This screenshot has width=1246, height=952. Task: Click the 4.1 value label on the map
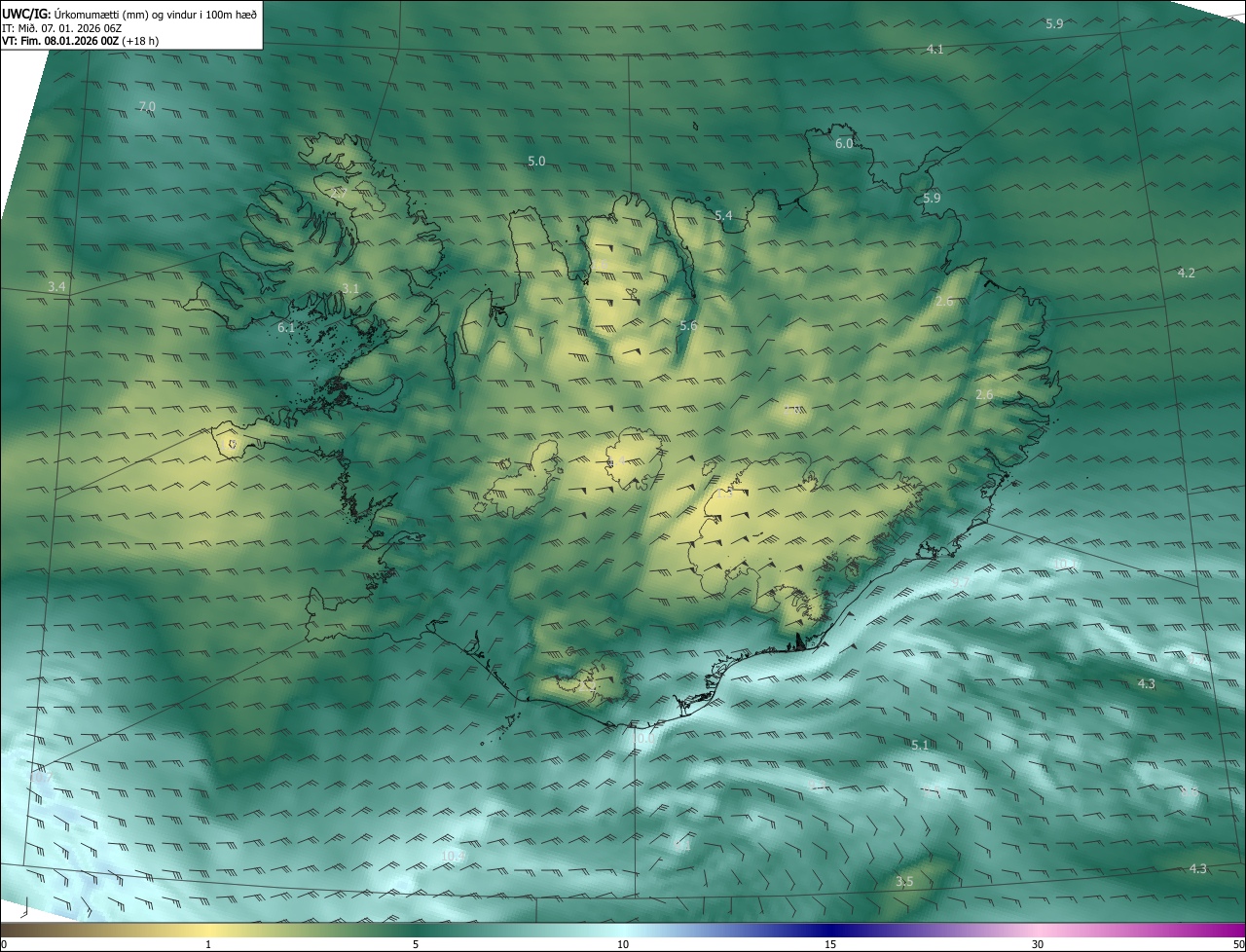pyautogui.click(x=935, y=49)
